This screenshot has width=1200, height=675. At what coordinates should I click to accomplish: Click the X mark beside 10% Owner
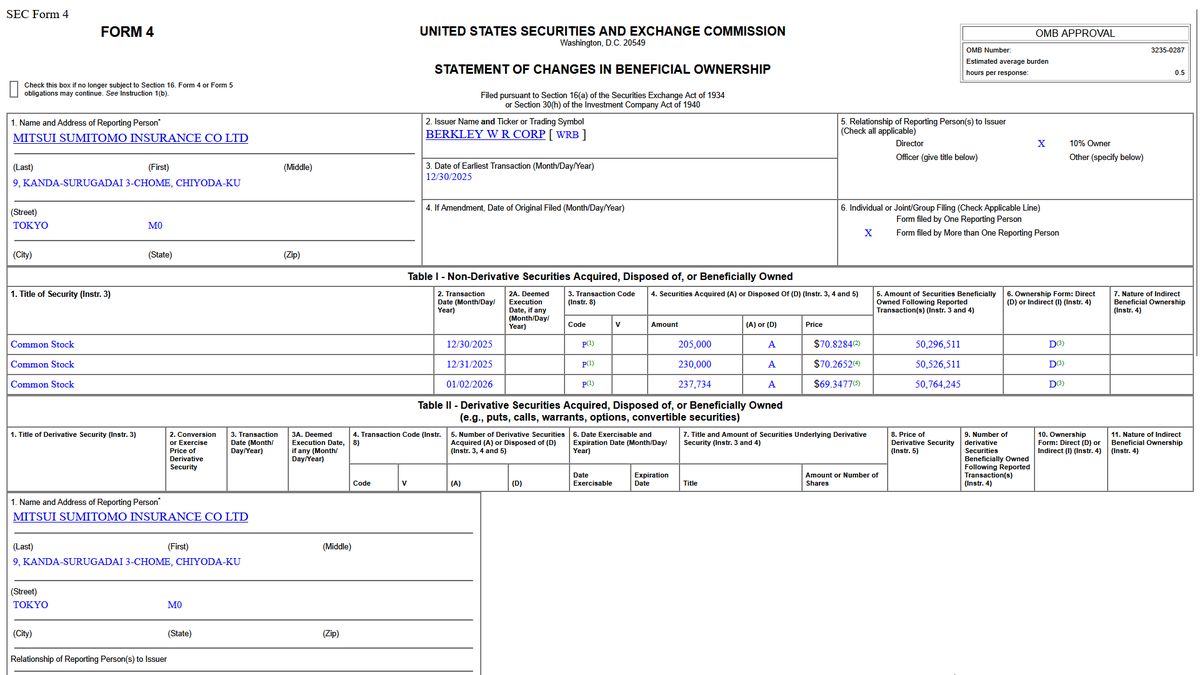pos(1041,144)
